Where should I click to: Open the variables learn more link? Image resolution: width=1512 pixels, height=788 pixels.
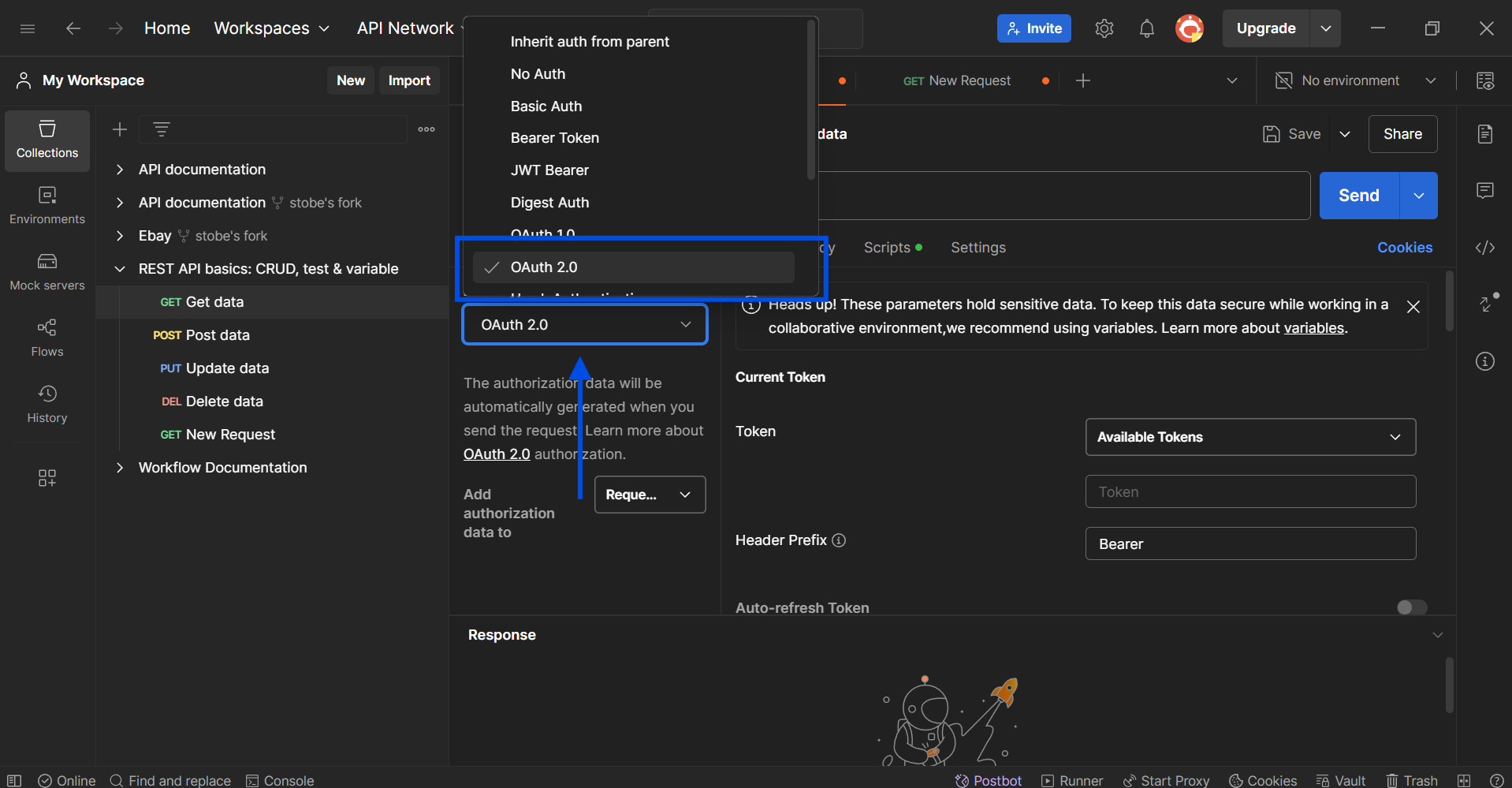(1313, 328)
